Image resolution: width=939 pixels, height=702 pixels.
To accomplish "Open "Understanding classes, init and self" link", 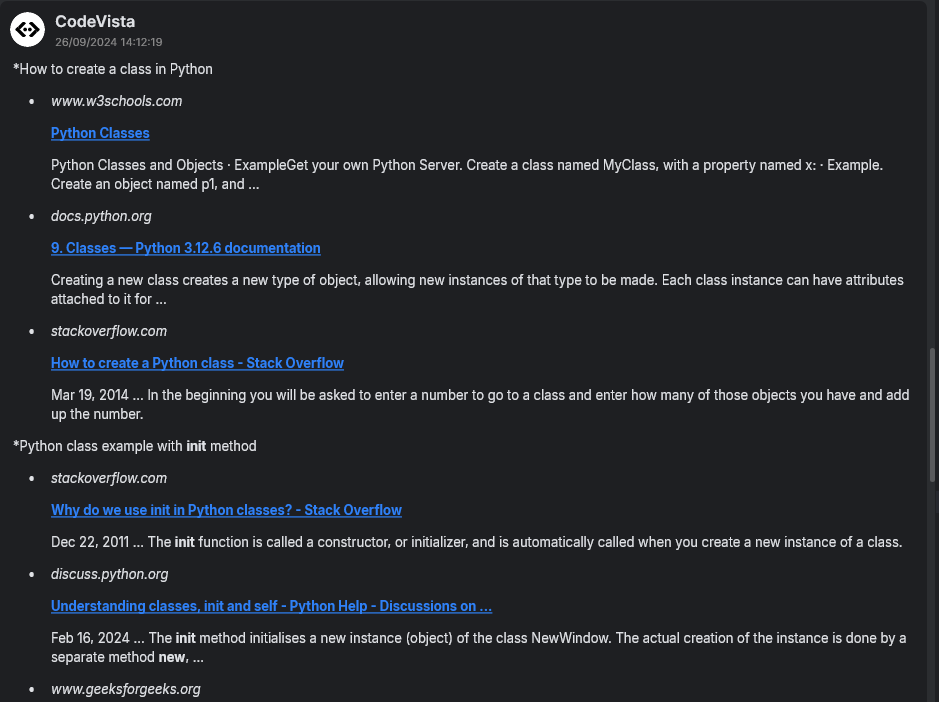I will [271, 606].
